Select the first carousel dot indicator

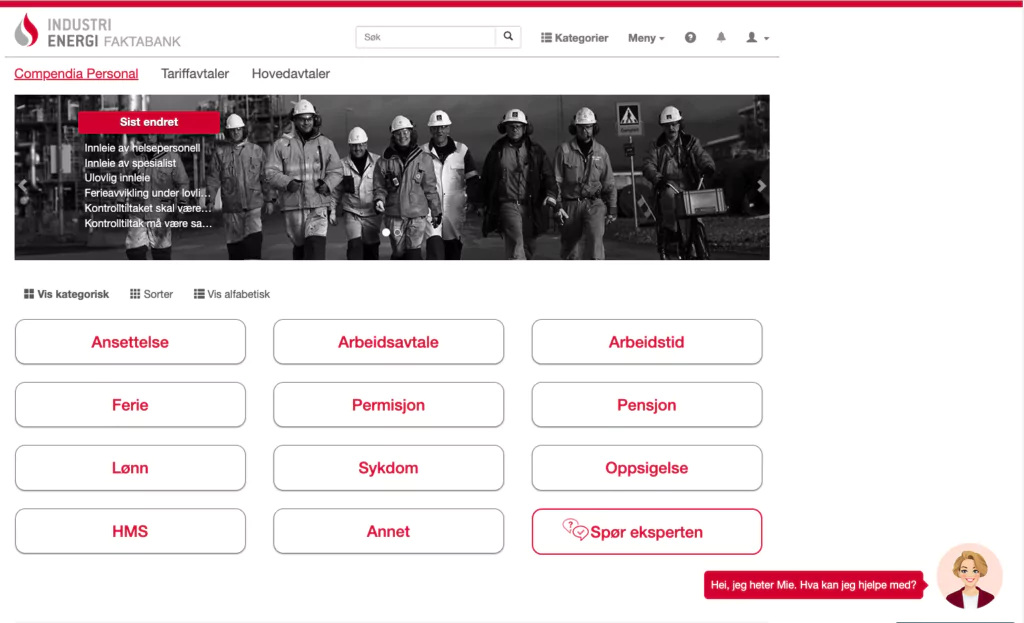(386, 232)
